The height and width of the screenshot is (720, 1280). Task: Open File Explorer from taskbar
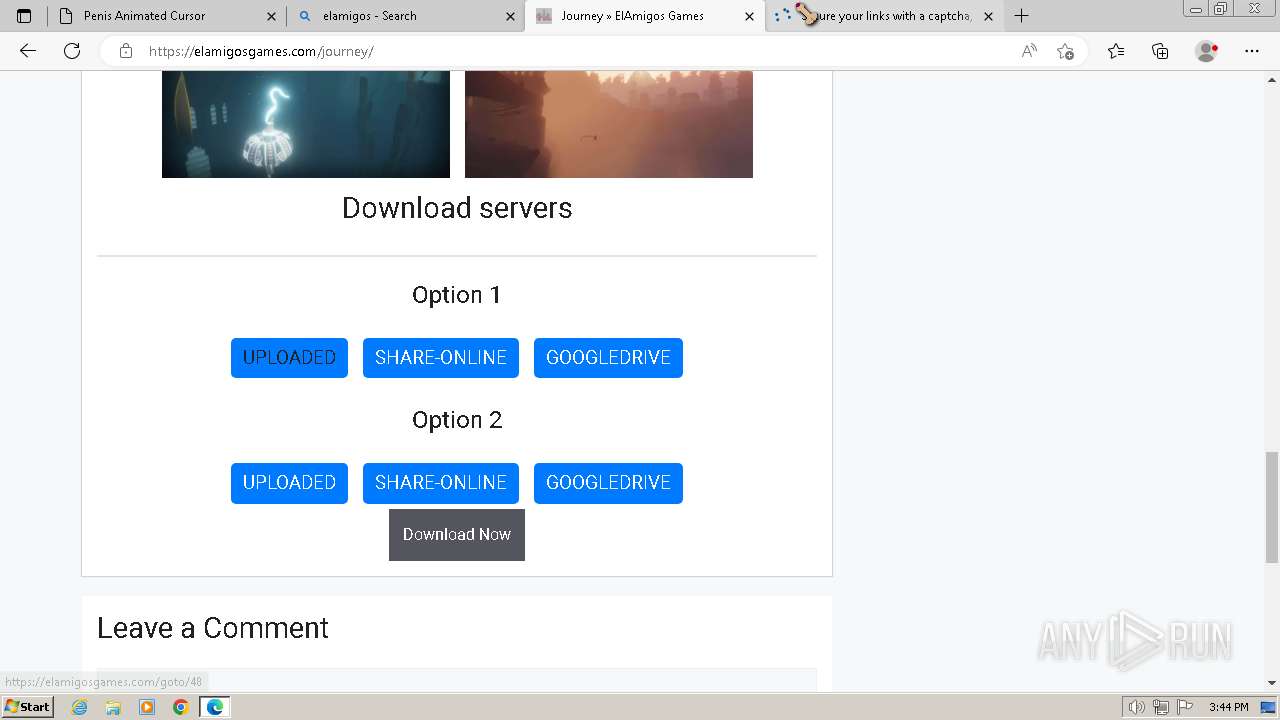113,707
